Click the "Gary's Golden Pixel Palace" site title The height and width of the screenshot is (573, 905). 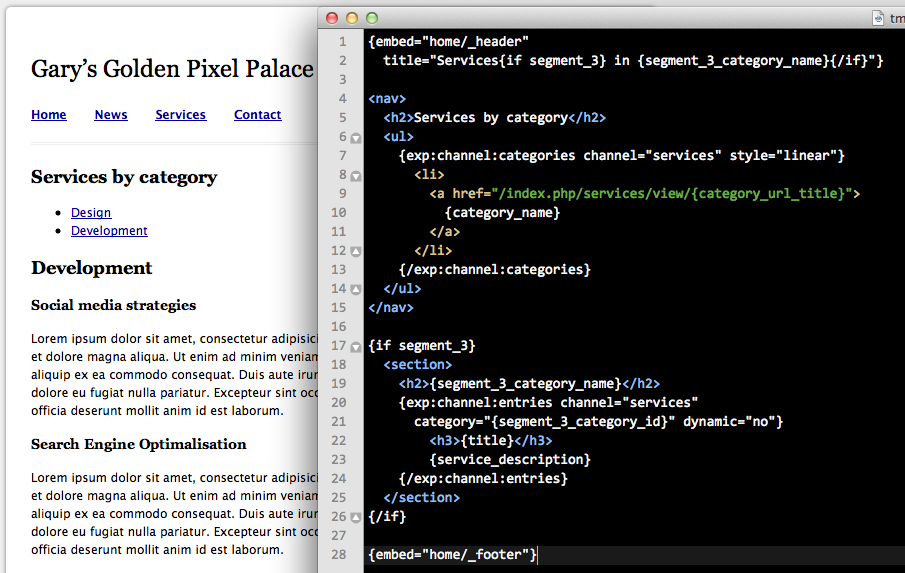pyautogui.click(x=172, y=69)
